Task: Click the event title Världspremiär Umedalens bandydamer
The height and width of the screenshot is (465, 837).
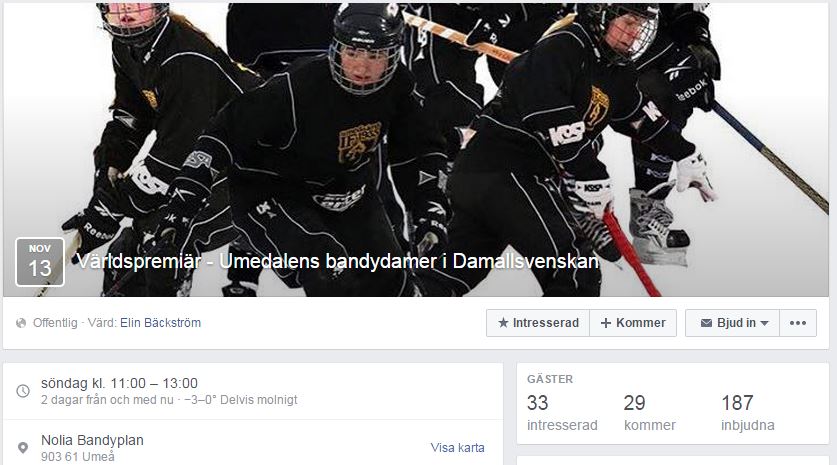Action: [x=337, y=262]
